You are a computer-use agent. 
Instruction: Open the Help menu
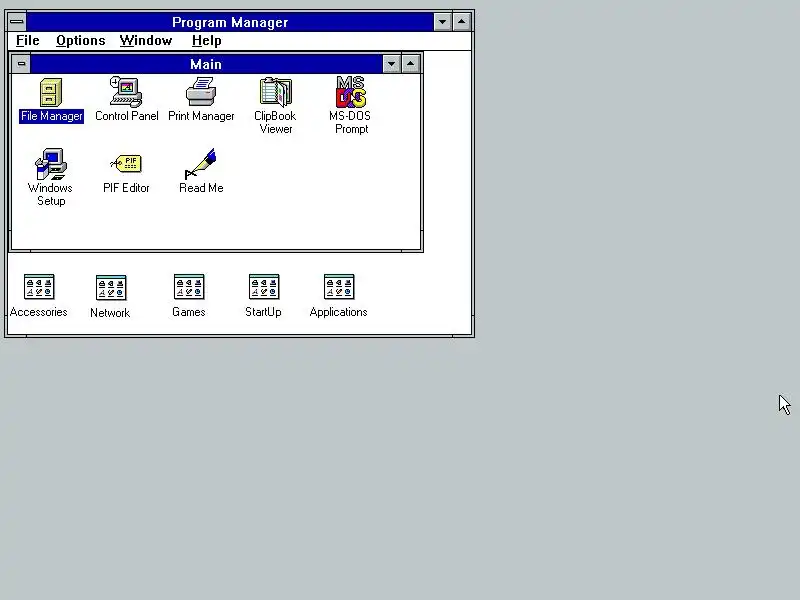[207, 41]
